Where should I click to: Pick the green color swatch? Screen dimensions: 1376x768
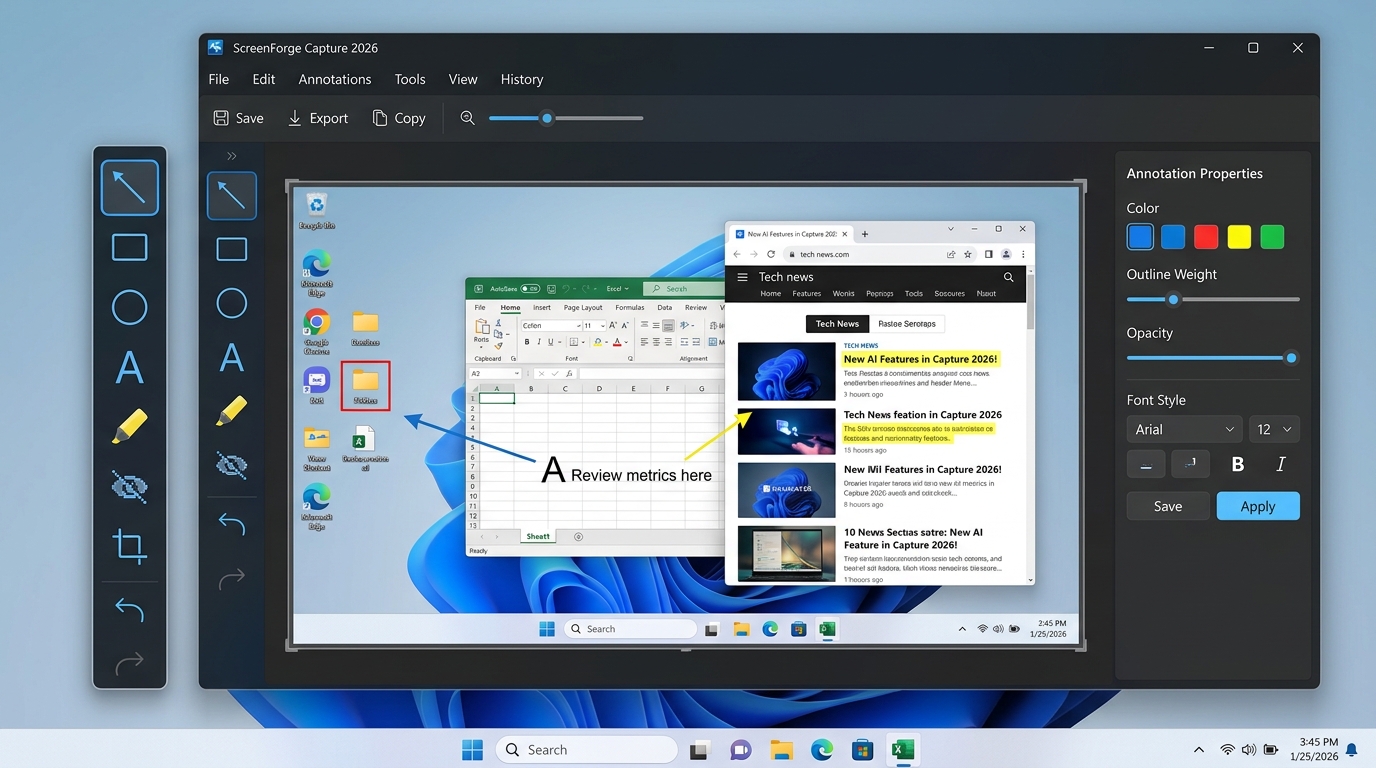1272,237
